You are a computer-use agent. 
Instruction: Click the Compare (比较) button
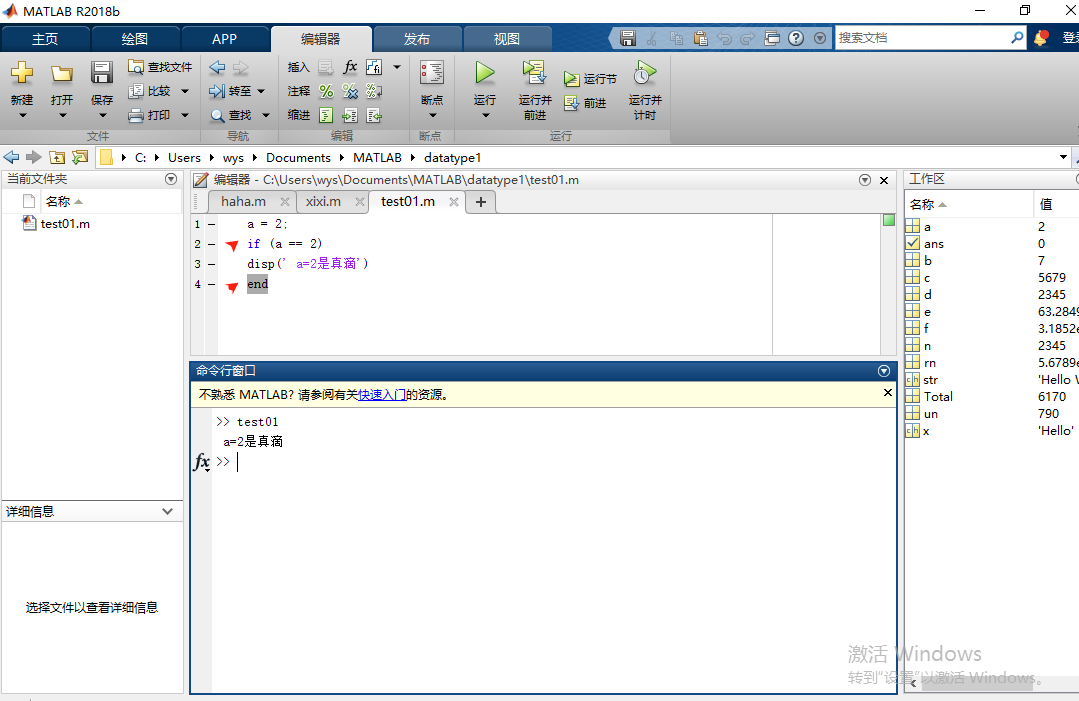(x=150, y=91)
